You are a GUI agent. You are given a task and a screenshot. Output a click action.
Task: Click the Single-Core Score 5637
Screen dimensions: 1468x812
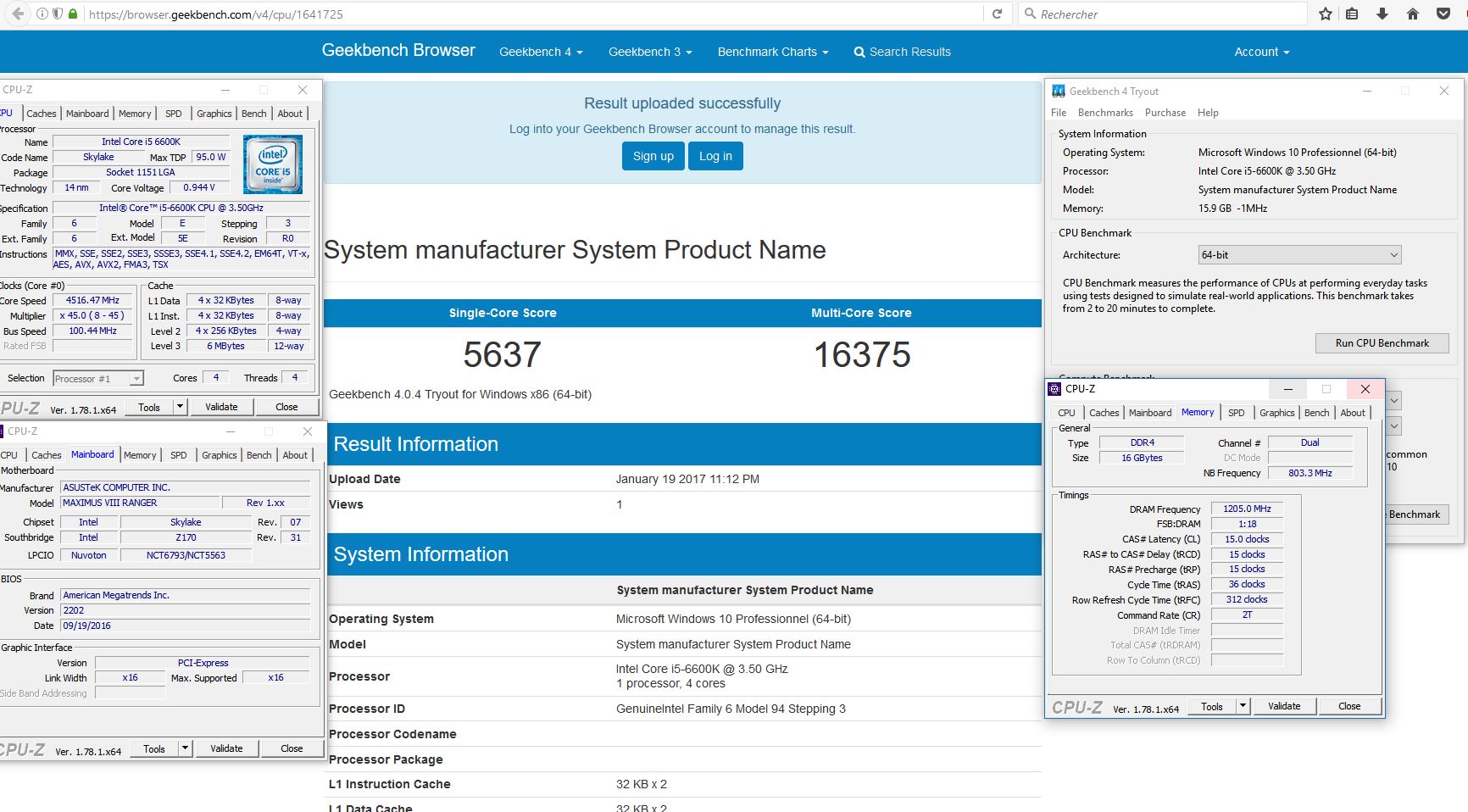tap(502, 354)
